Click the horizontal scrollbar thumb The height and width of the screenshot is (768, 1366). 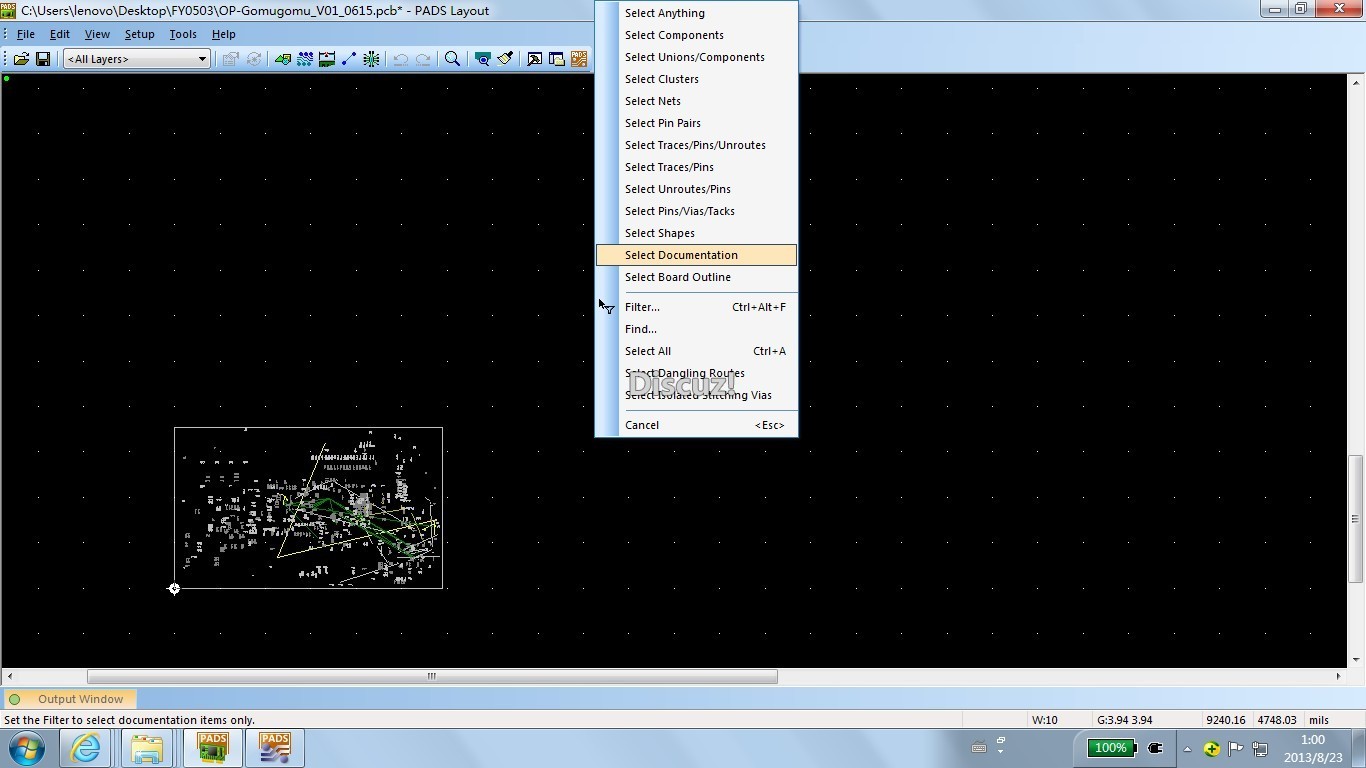coord(432,677)
